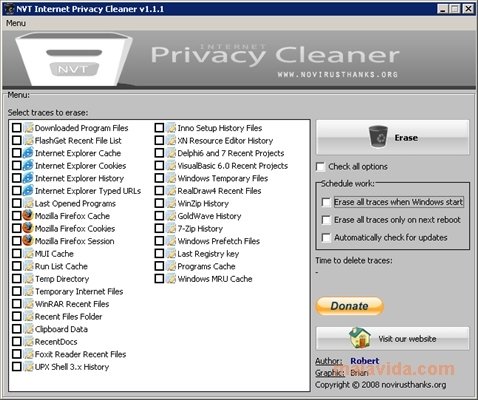Click the Internet Explorer Typed URLs icon
Viewport: 478px width, 400px height.
coord(28,191)
